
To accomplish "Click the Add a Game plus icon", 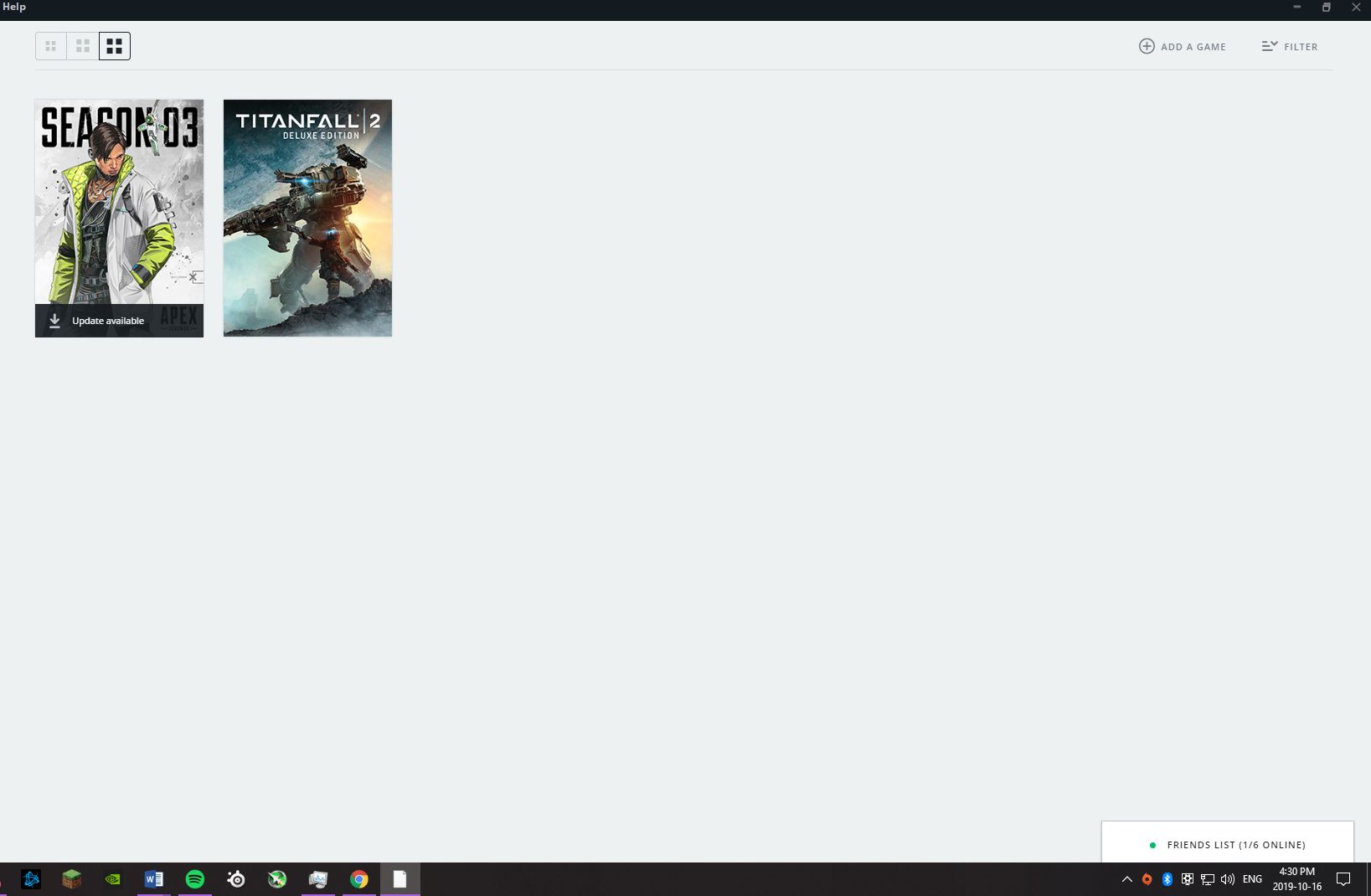I will [x=1147, y=46].
